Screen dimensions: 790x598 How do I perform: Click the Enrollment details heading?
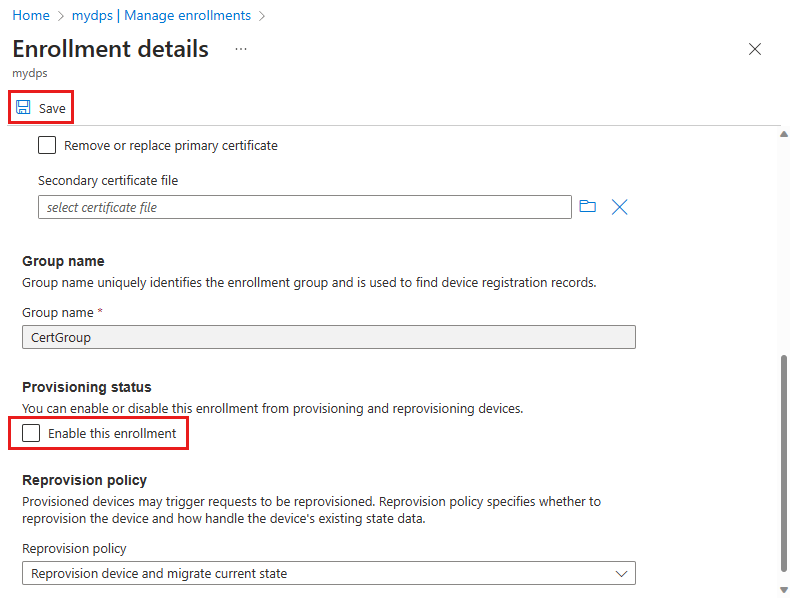(110, 49)
